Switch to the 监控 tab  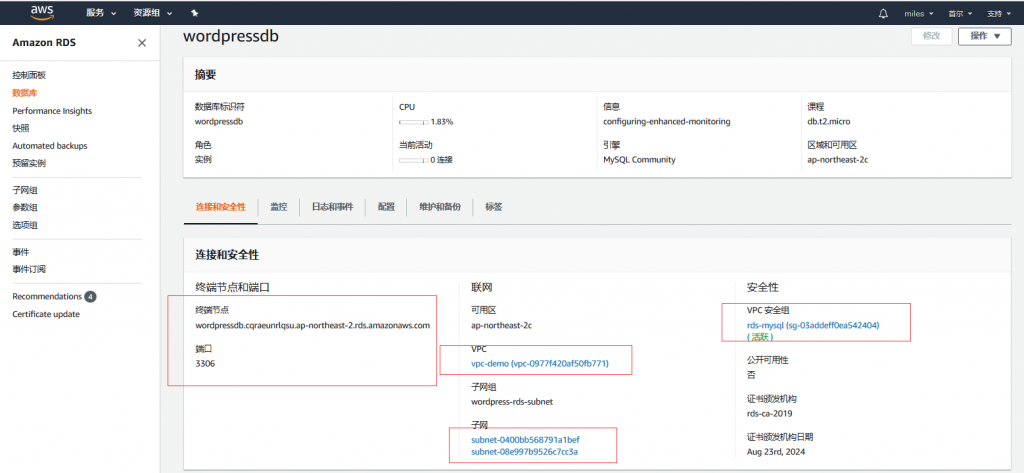(x=279, y=206)
